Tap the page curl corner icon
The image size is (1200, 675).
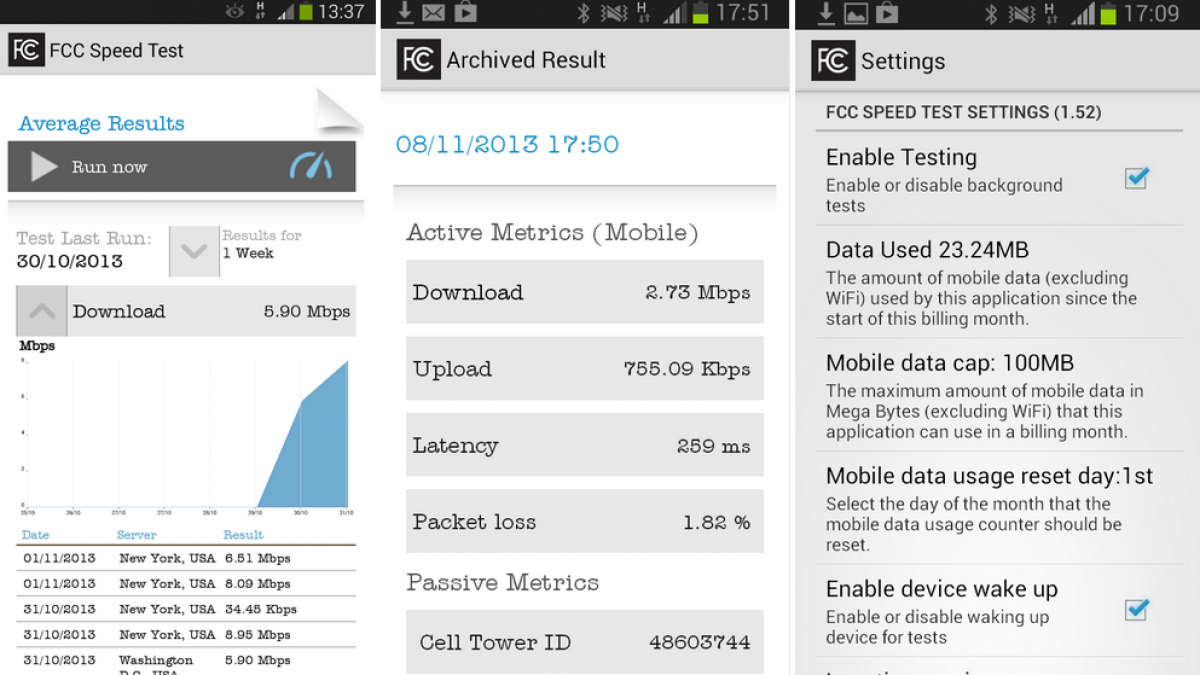[x=339, y=112]
